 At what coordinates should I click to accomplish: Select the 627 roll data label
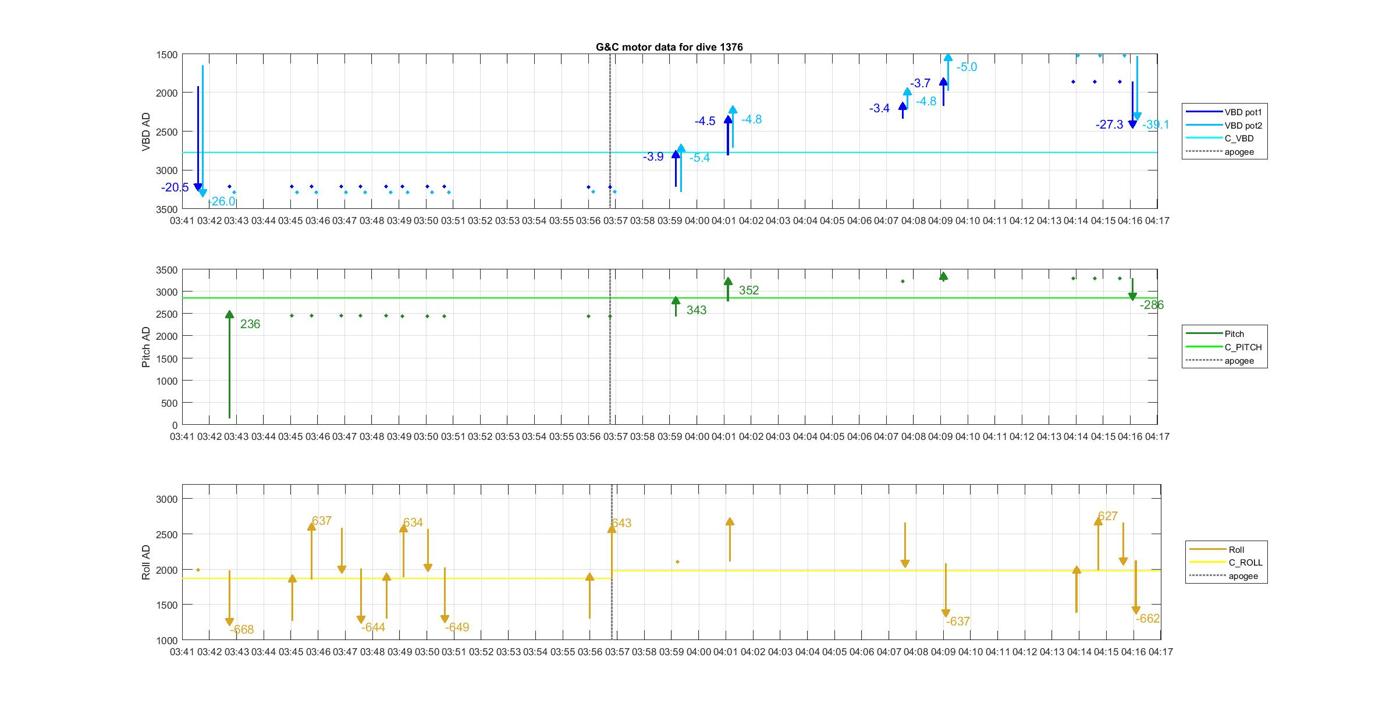coord(1107,517)
